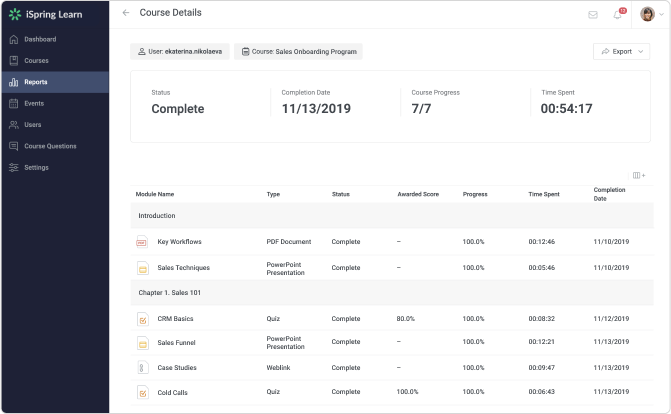671x414 pixels.
Task: Open the dropdown arrow beside avatar
Action: pyautogui.click(x=661, y=15)
